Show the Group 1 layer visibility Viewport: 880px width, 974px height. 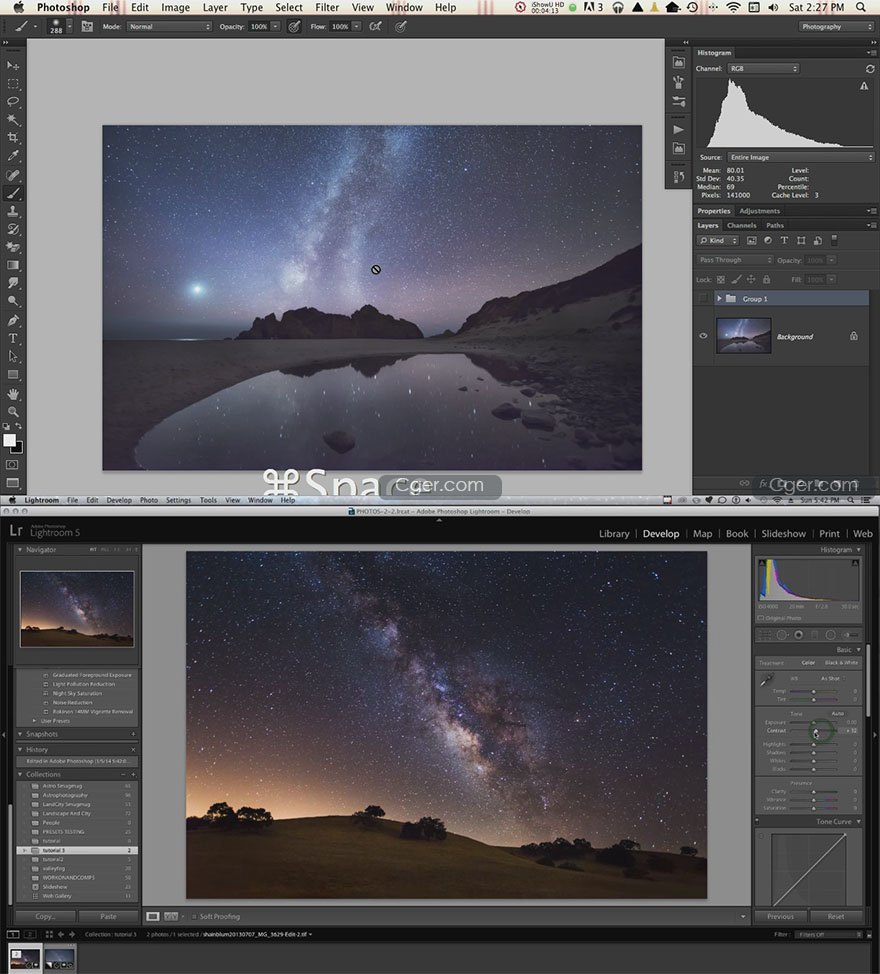703,299
